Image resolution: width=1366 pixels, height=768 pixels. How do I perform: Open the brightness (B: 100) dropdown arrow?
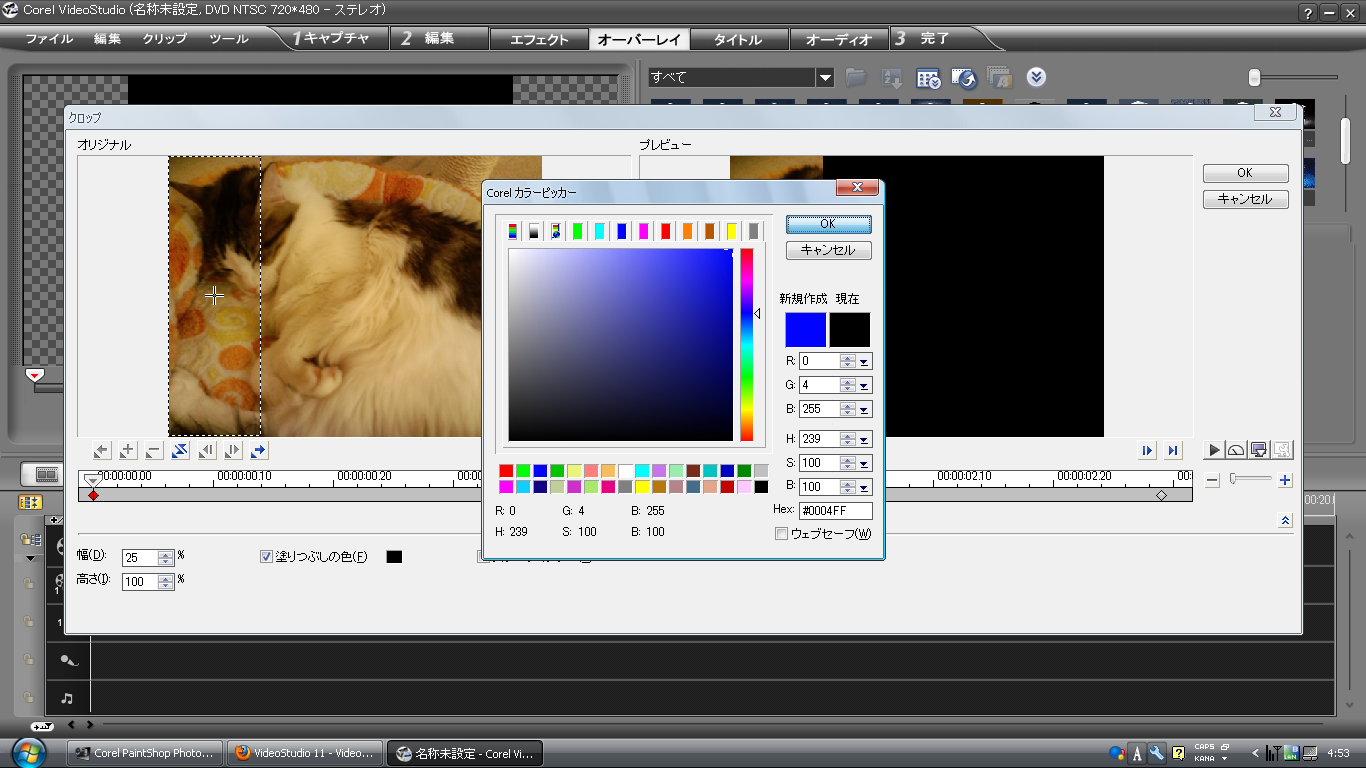(865, 487)
